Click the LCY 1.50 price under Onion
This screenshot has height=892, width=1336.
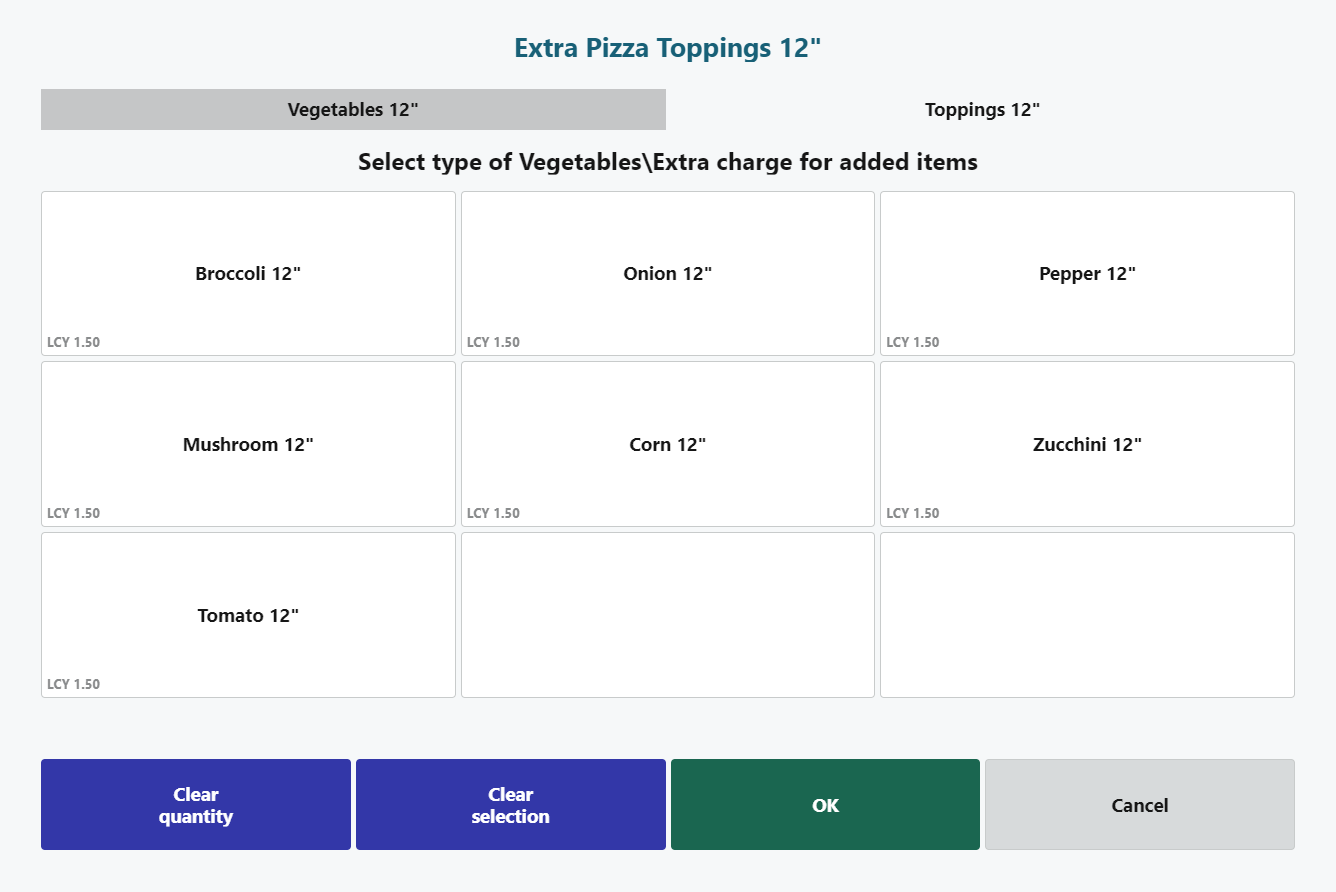[x=493, y=342]
